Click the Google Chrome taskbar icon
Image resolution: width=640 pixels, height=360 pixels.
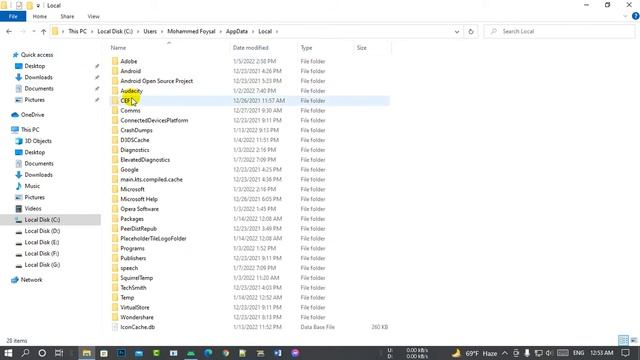[x=226, y=353]
